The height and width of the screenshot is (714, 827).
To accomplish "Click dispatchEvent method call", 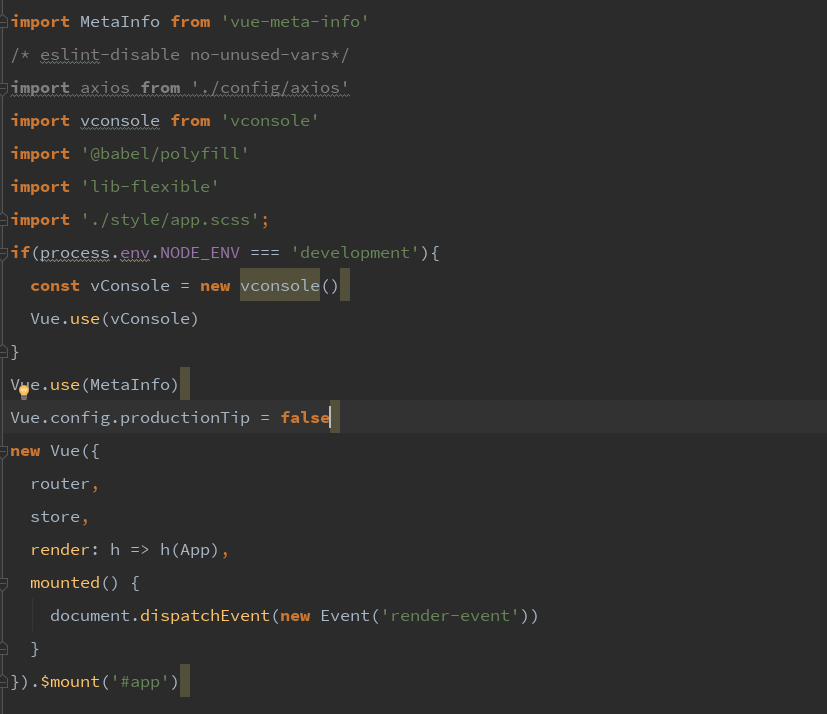I will tap(205, 616).
